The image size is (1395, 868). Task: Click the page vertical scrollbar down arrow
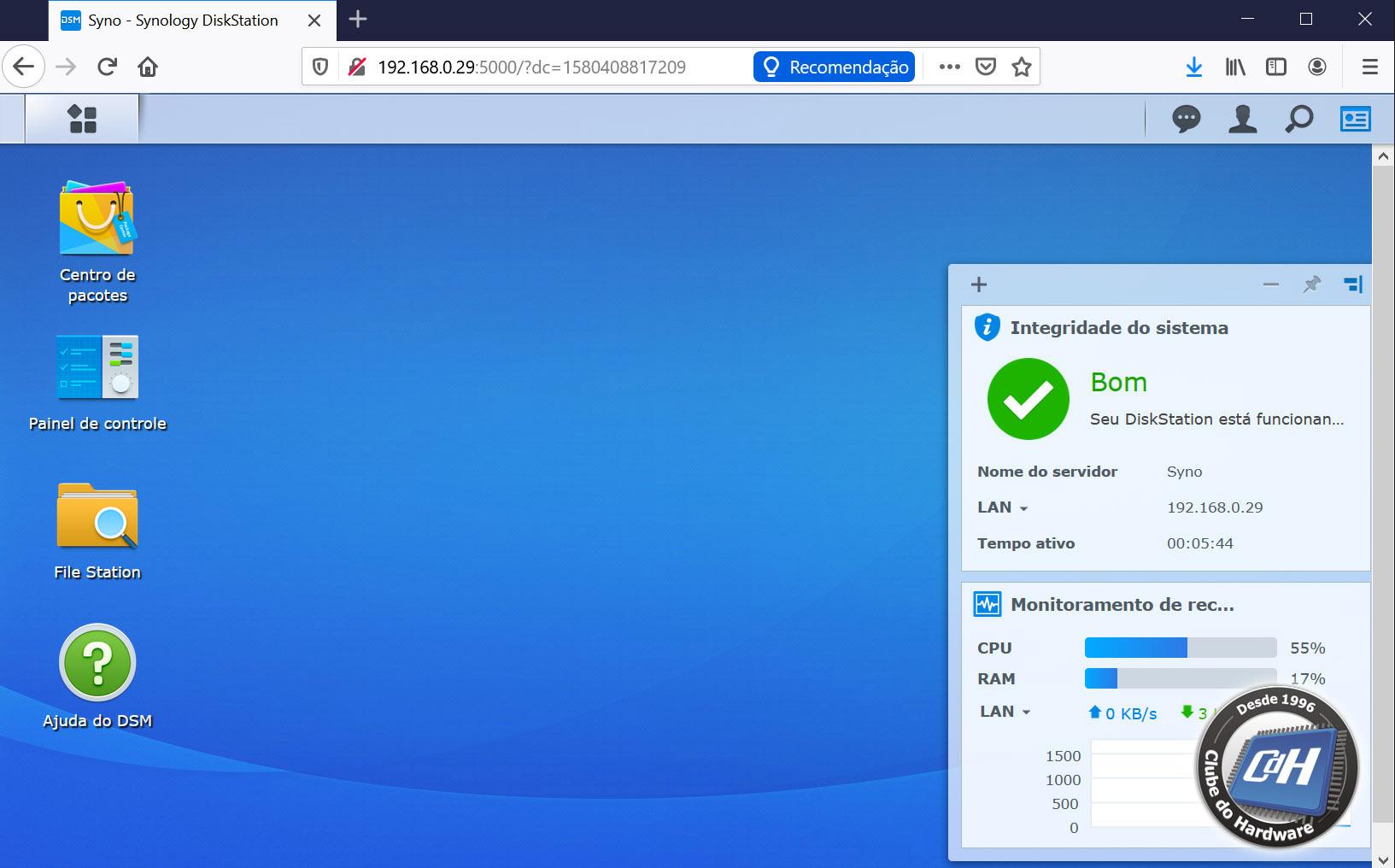1384,859
